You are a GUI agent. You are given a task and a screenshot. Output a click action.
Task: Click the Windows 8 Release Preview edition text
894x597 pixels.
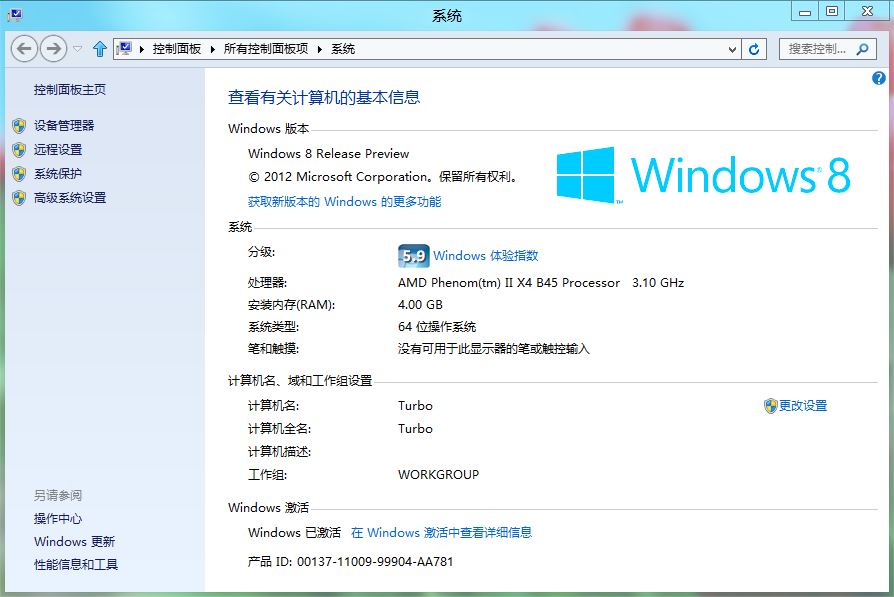(x=328, y=153)
